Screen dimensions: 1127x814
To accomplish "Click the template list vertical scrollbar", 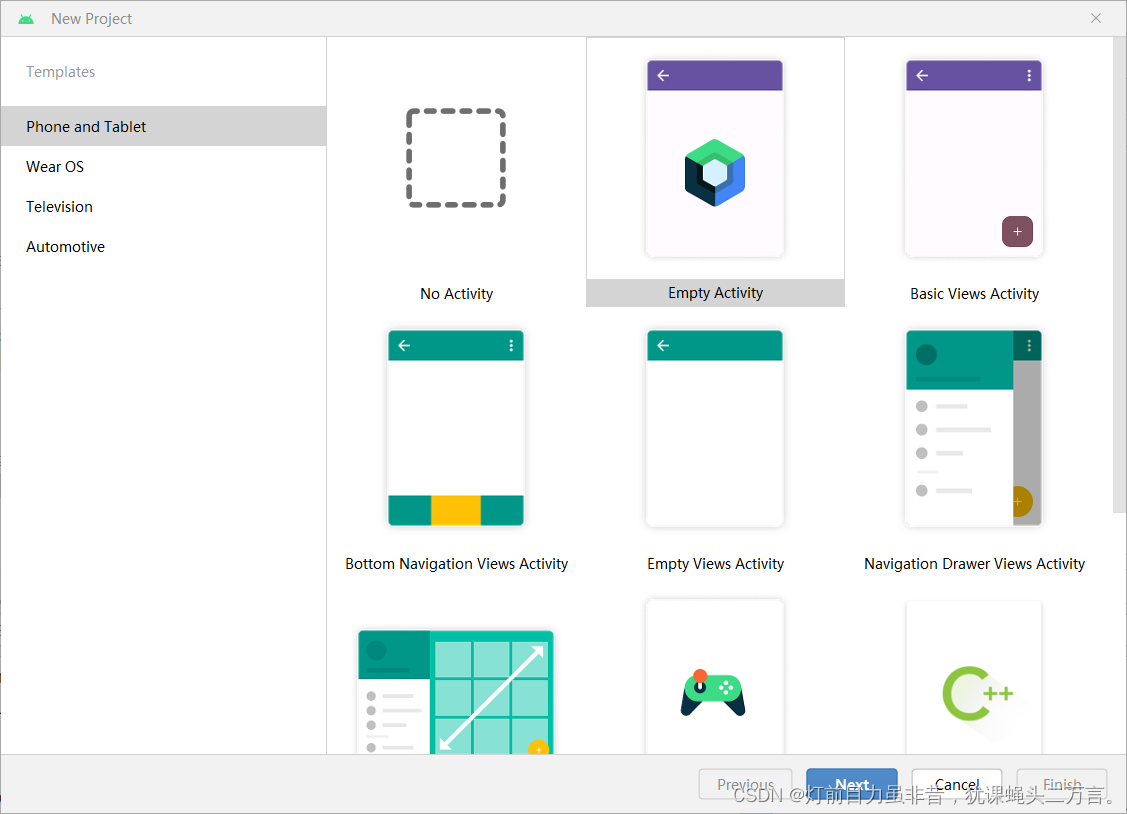I will click(x=1119, y=275).
